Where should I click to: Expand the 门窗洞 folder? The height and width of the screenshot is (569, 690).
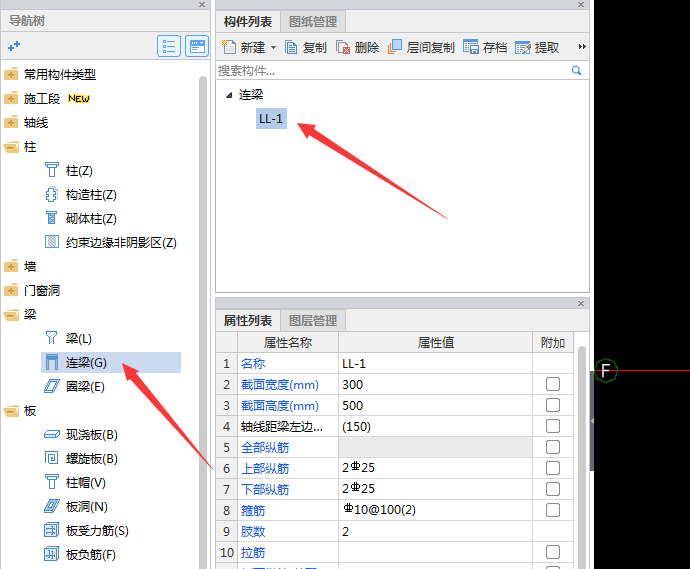[x=11, y=290]
